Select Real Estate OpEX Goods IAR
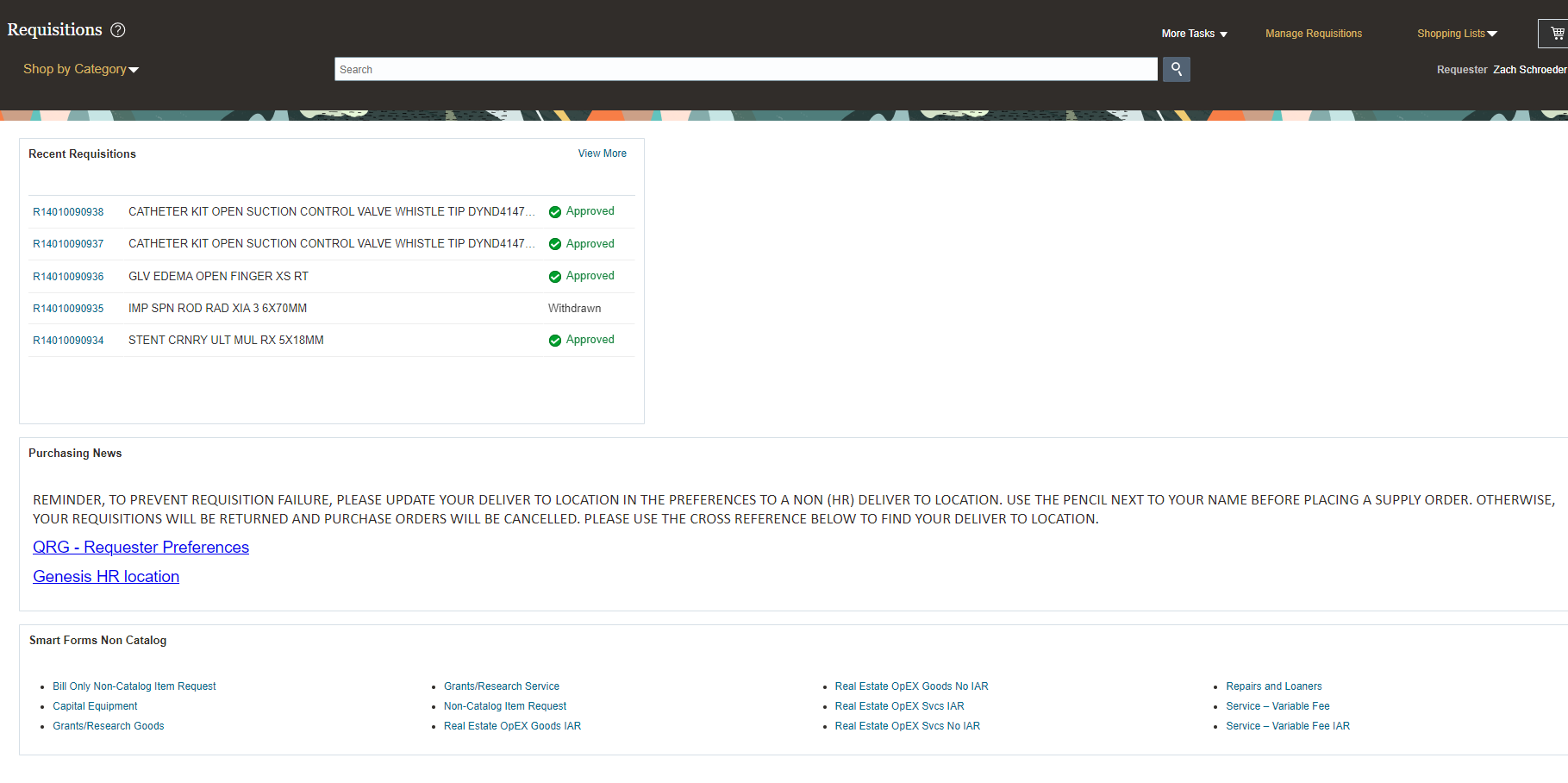The height and width of the screenshot is (783, 1568). click(x=512, y=725)
